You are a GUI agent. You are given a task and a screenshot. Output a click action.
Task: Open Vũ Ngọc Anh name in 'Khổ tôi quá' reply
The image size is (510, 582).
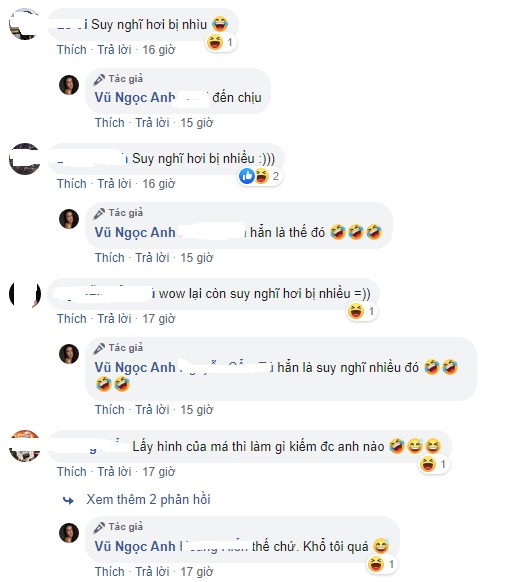135,546
